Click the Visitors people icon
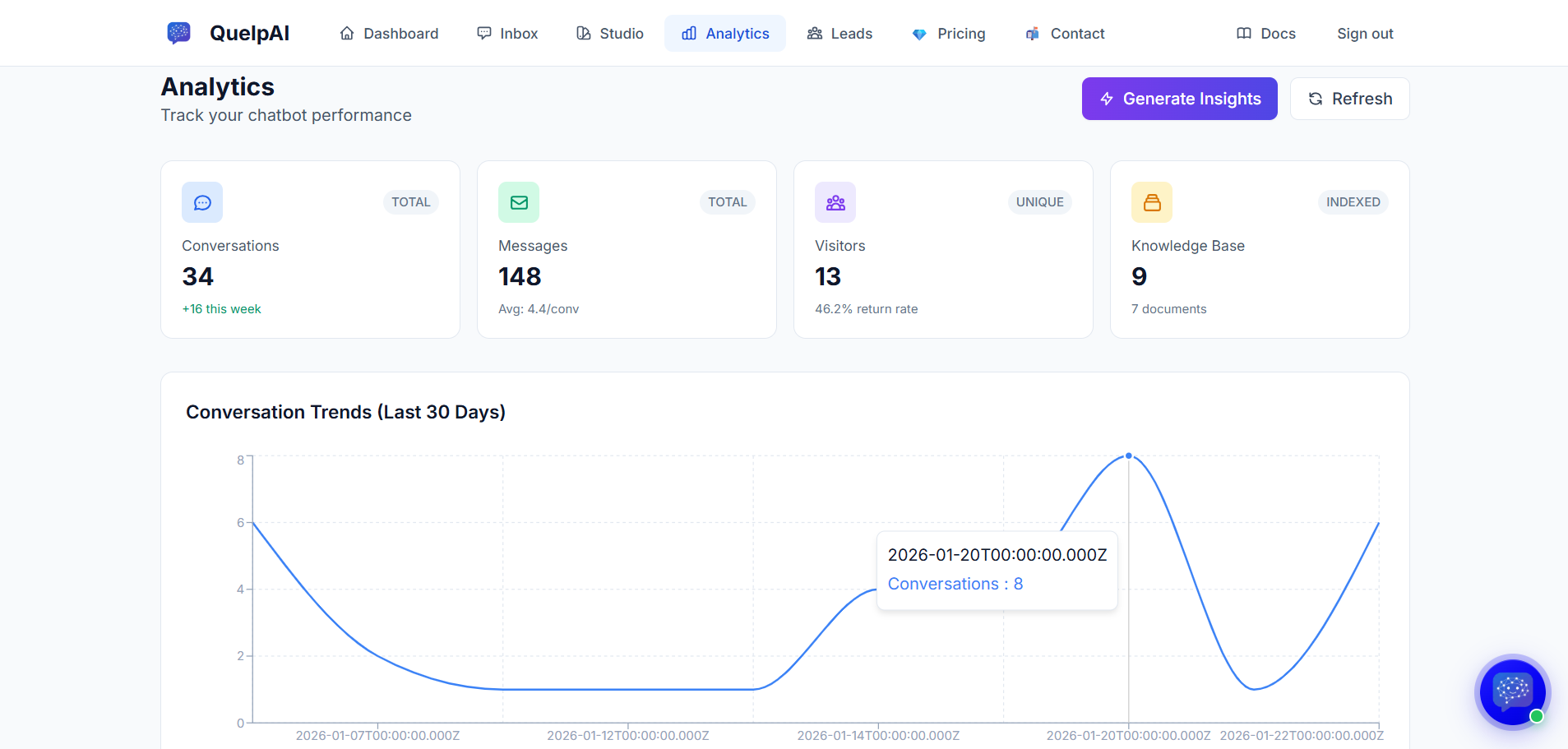 coord(835,202)
